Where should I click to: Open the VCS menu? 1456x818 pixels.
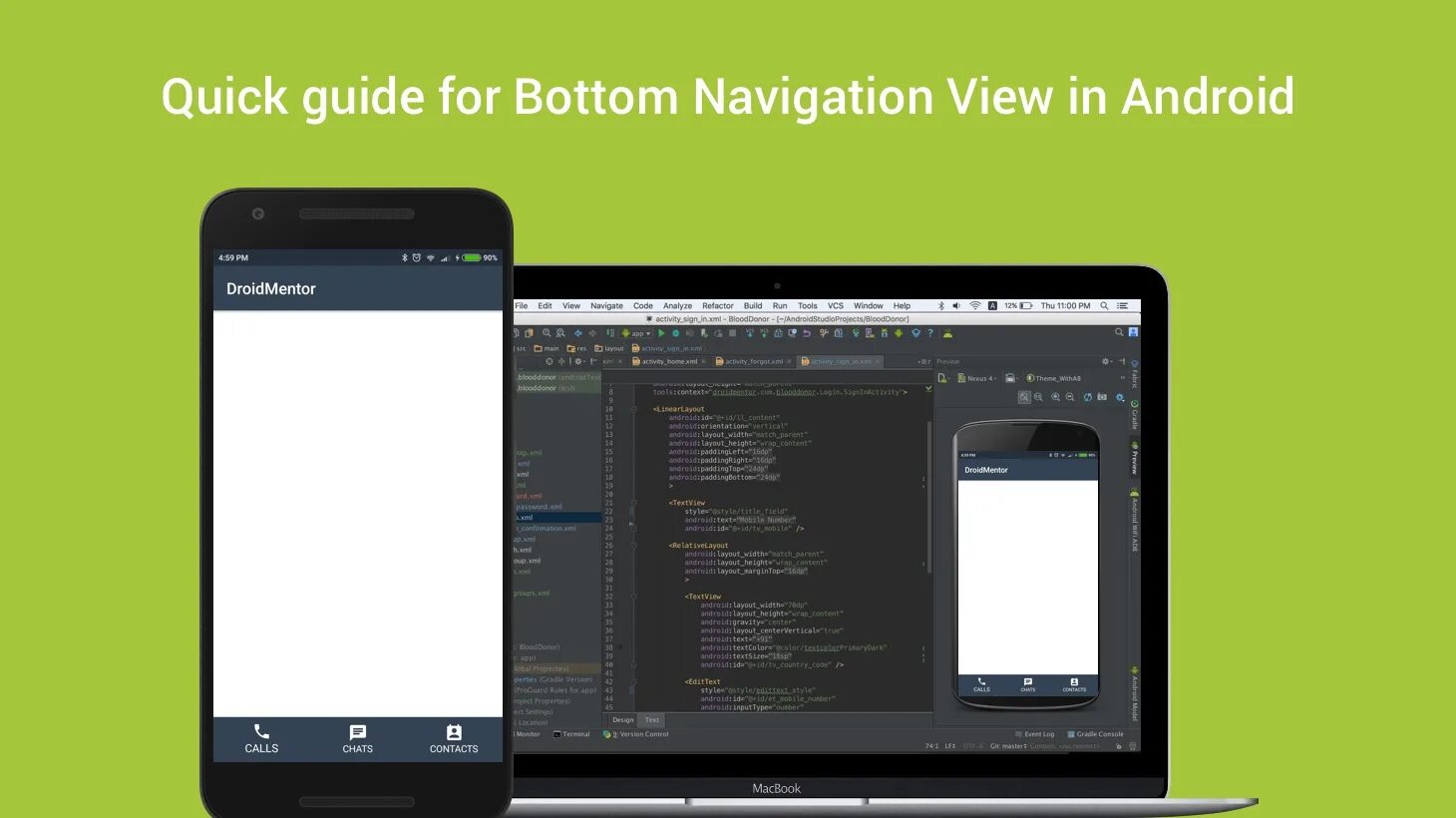pos(836,306)
